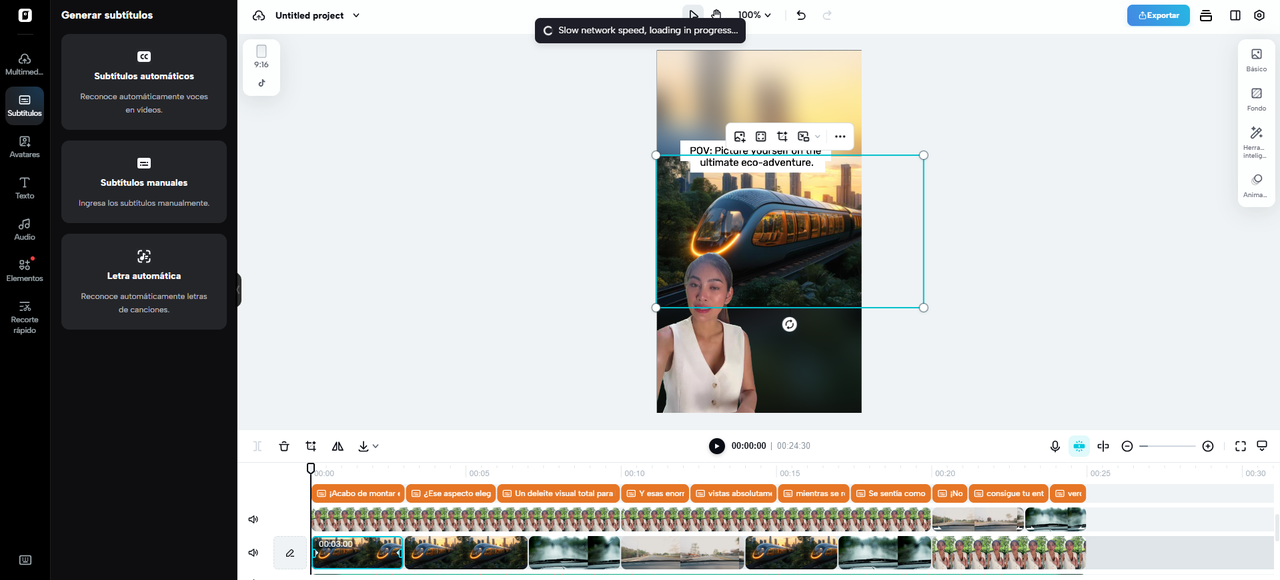Click the mirror flip icon in the timeline toolbar
The height and width of the screenshot is (580, 1280).
pyautogui.click(x=337, y=446)
